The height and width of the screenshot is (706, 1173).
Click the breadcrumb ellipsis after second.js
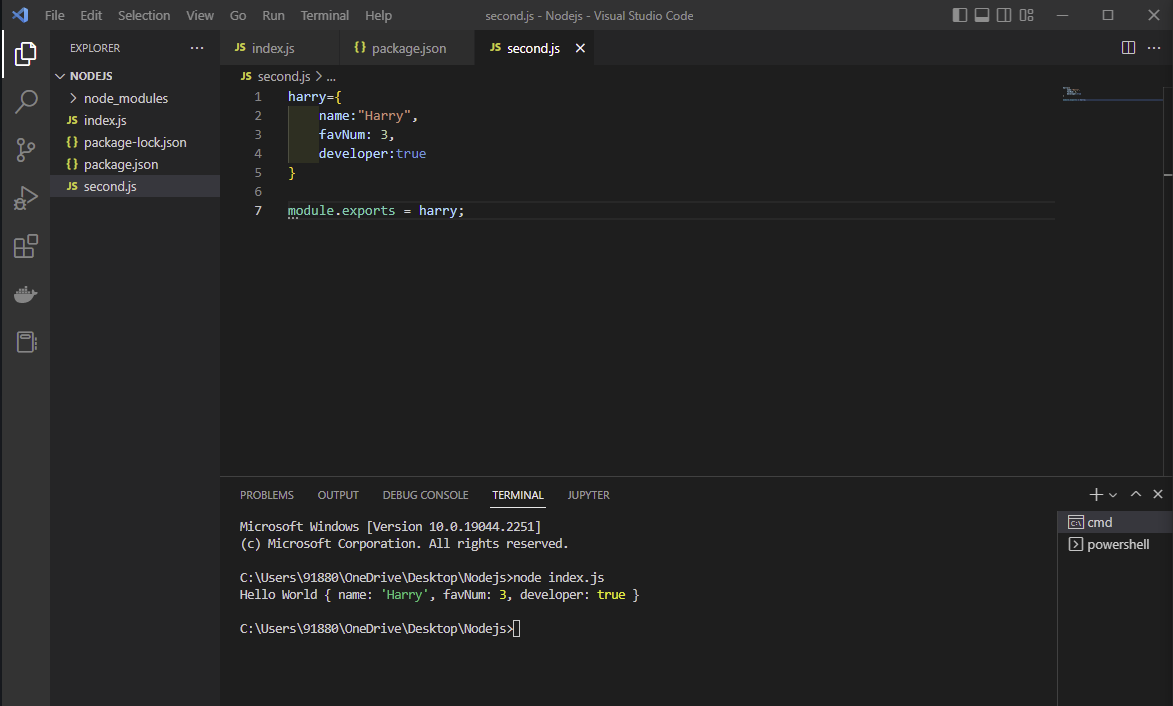pyautogui.click(x=331, y=76)
